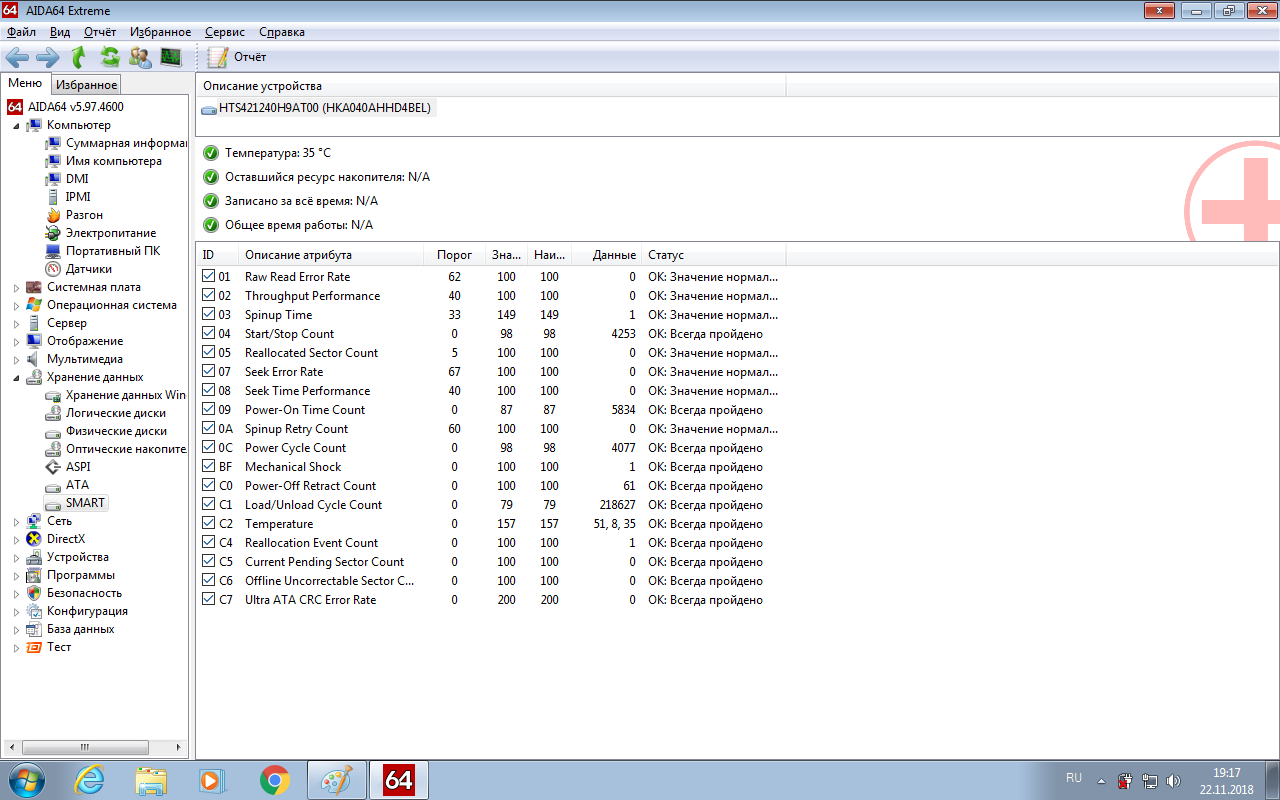Click the Отчёт report toolbar button
Viewport: 1280px width, 800px height.
click(x=237, y=57)
